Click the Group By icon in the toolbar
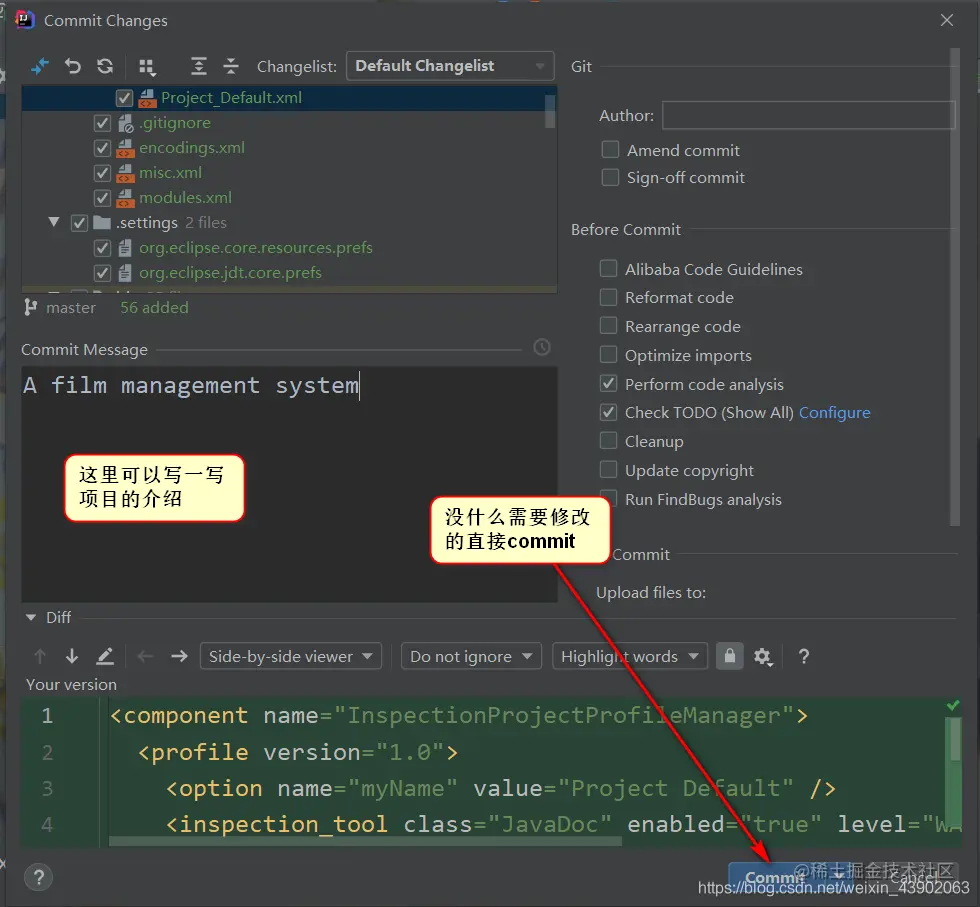The height and width of the screenshot is (907, 980). [147, 66]
